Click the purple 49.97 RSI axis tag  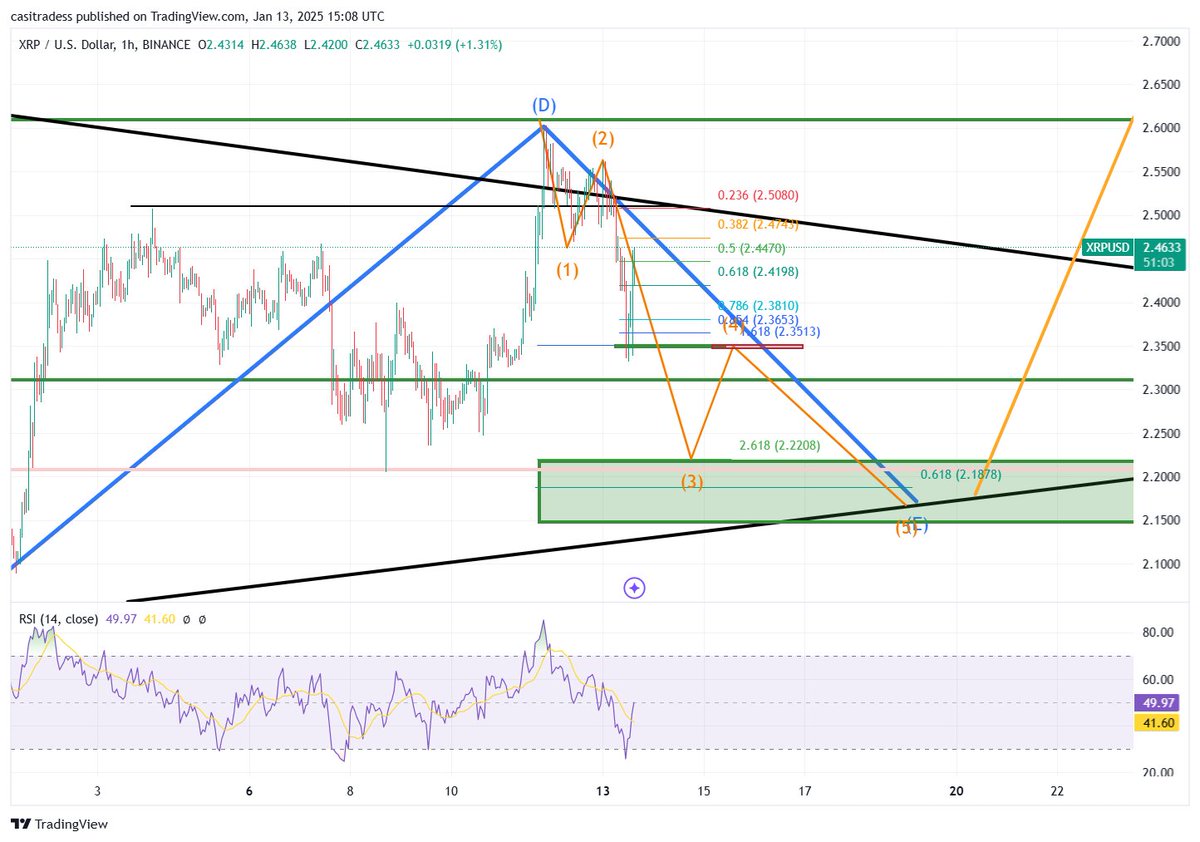[x=1158, y=704]
